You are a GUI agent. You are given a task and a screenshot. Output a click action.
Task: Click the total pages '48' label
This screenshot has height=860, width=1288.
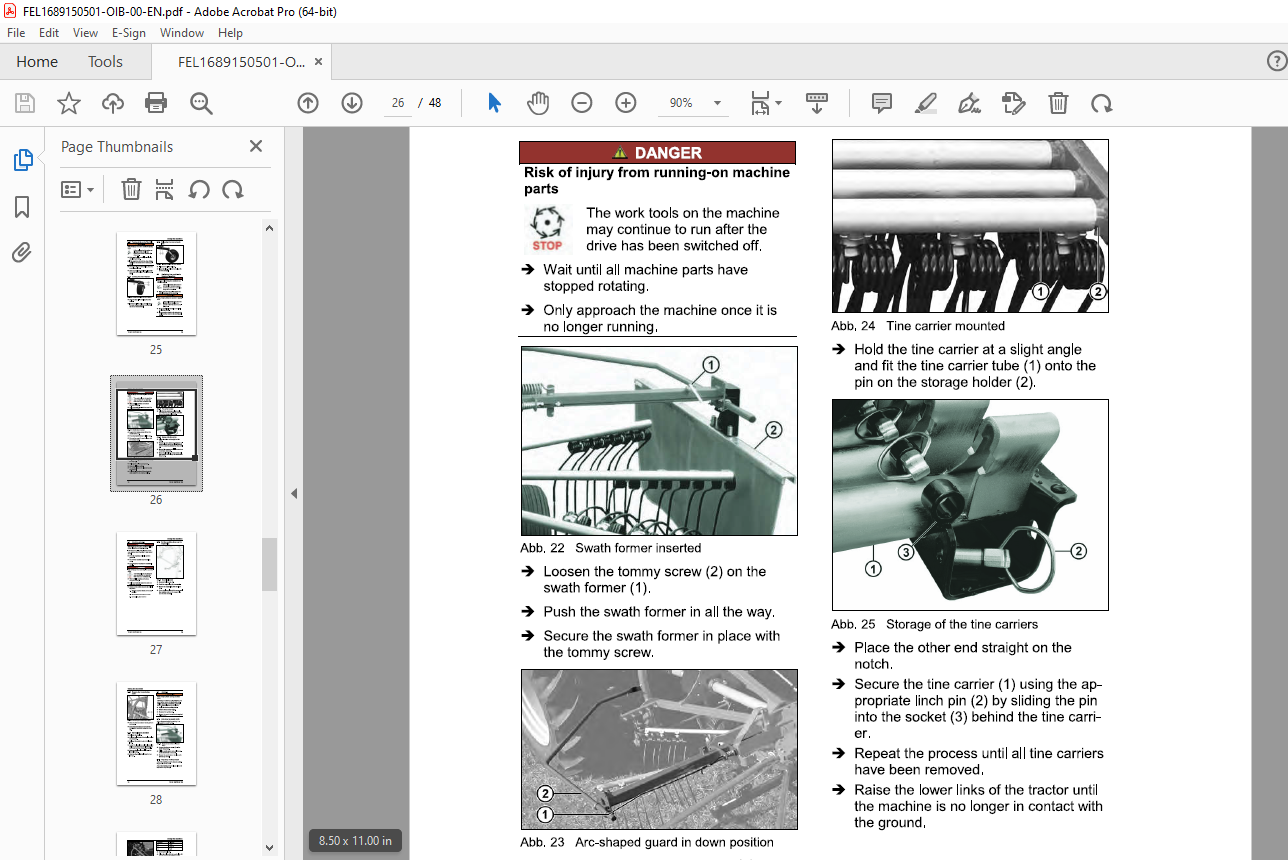pyautogui.click(x=435, y=103)
